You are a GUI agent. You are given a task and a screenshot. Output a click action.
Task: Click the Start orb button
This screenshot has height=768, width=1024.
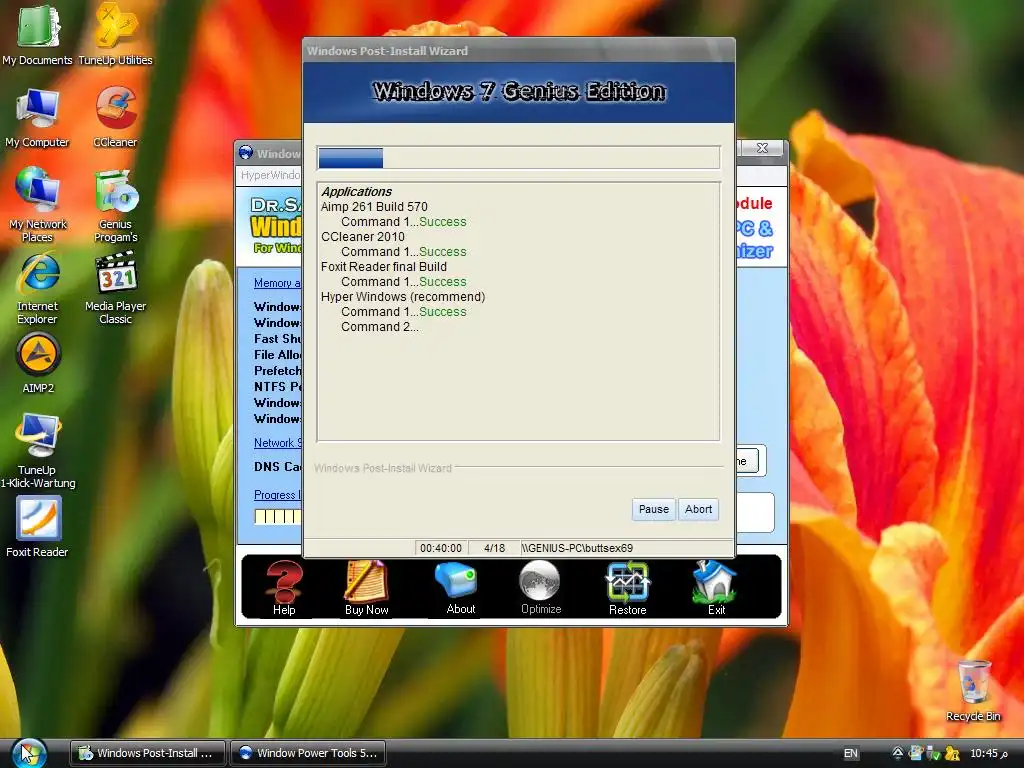(x=29, y=753)
